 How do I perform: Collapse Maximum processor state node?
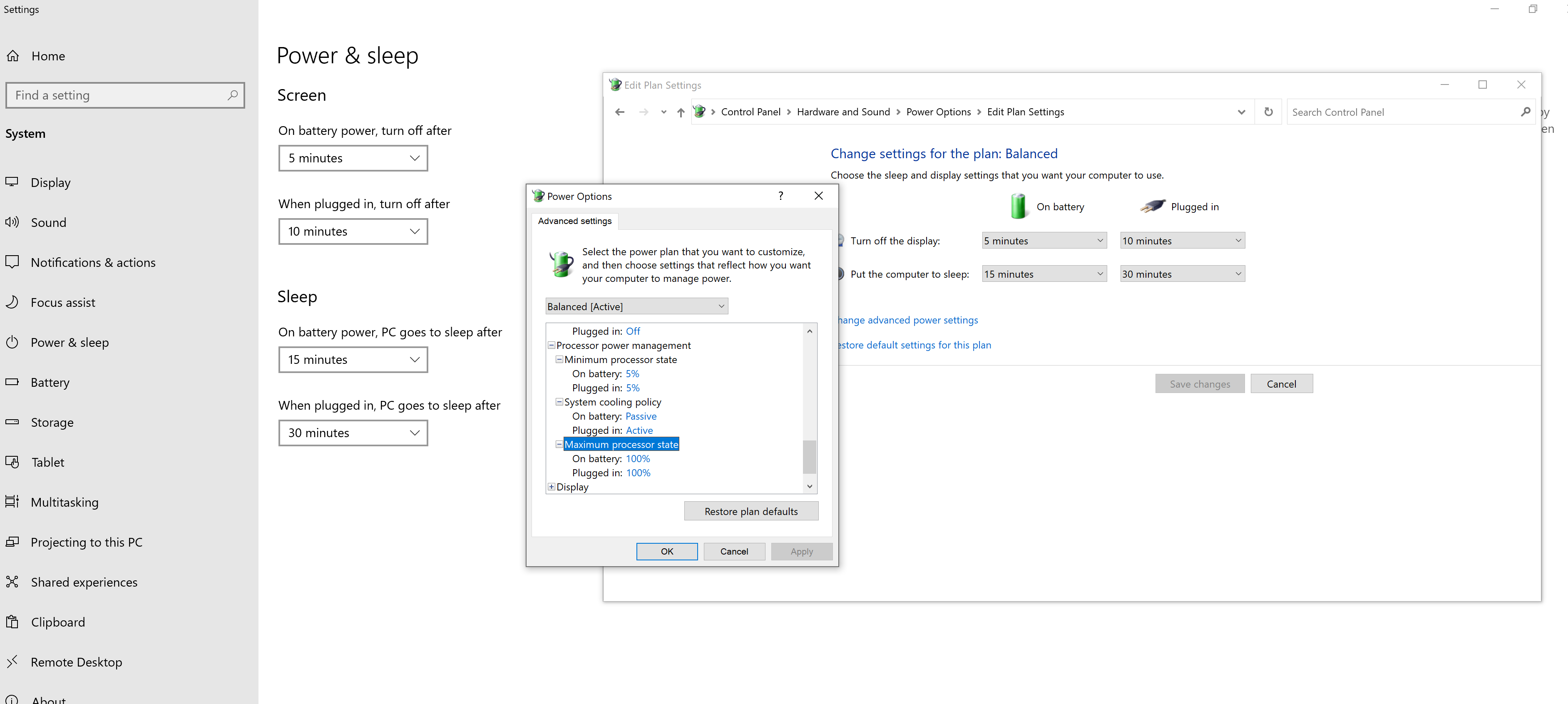point(559,445)
